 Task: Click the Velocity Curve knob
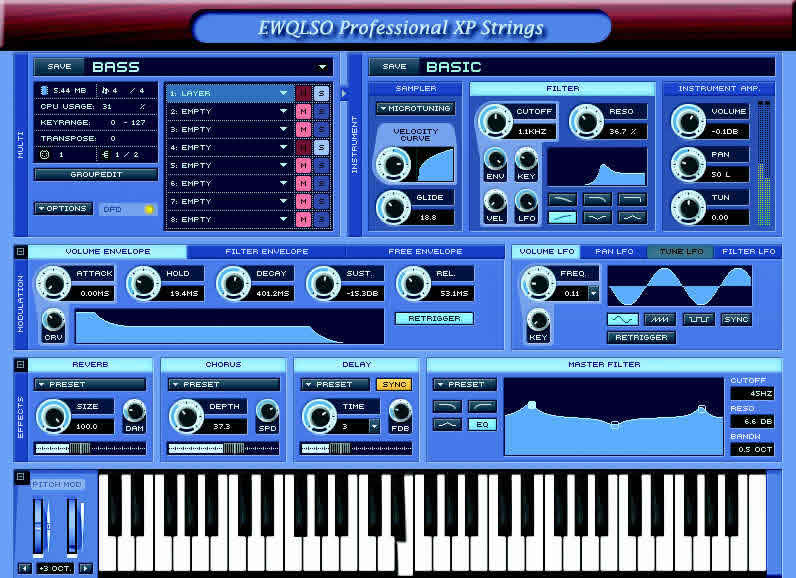tap(393, 164)
